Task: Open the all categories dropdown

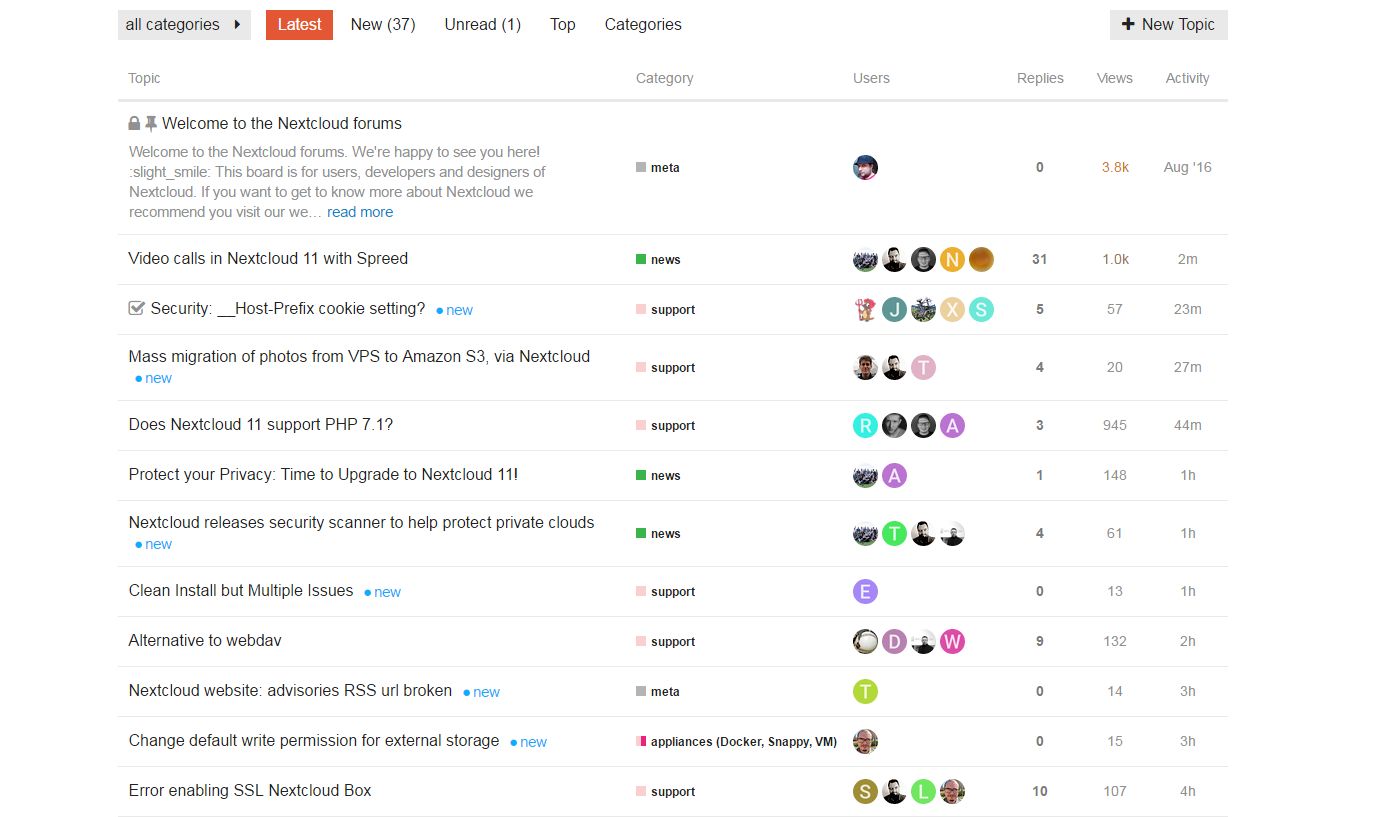Action: pyautogui.click(x=184, y=25)
